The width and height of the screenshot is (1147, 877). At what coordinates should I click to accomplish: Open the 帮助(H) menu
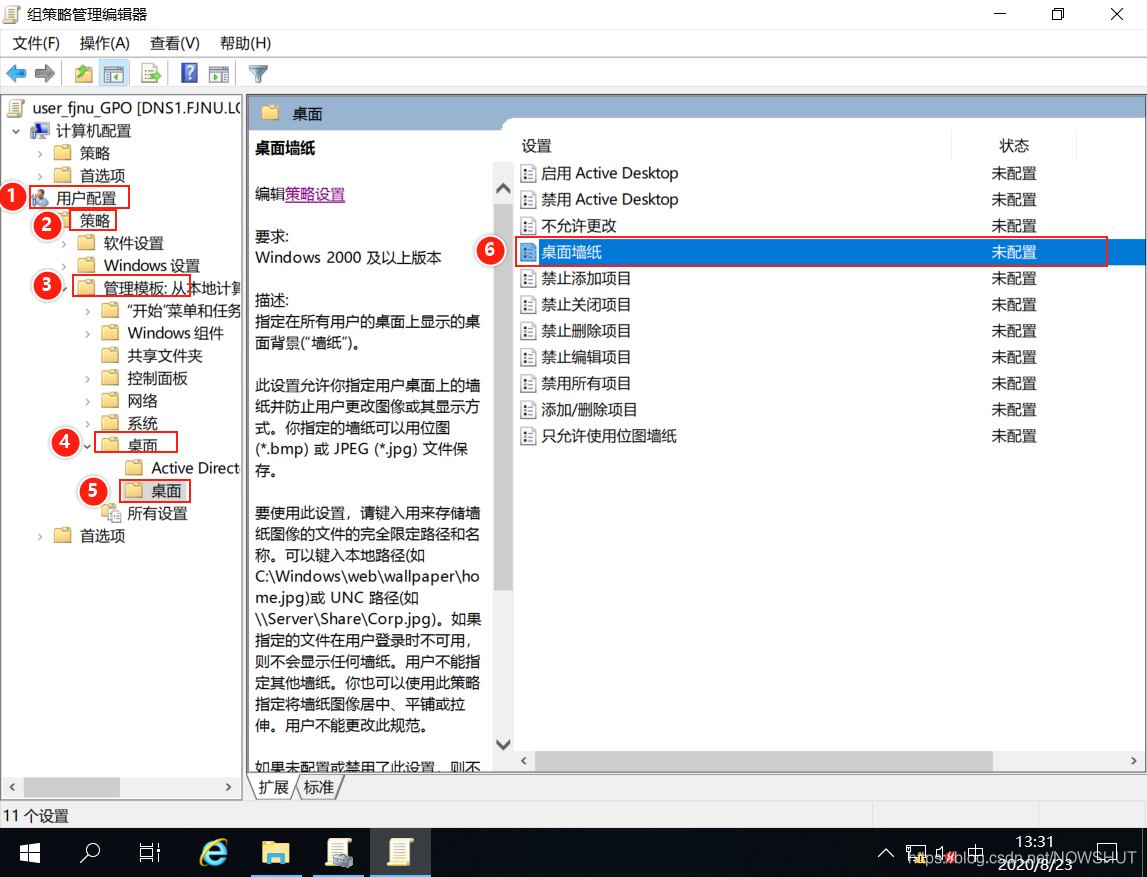tap(246, 43)
